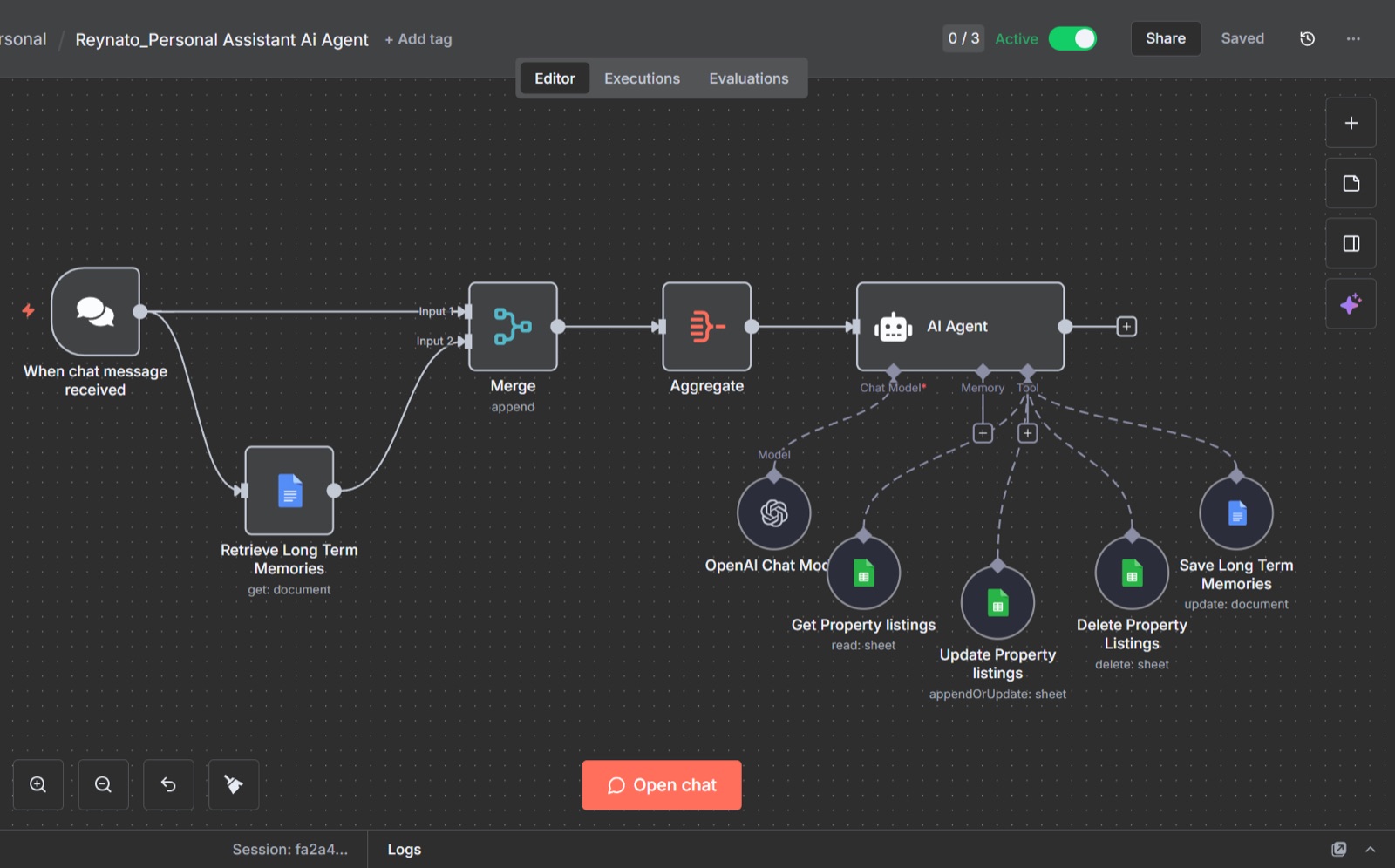Screen dimensions: 1395x868
Task: Open the AI Agent node
Action: click(x=960, y=326)
